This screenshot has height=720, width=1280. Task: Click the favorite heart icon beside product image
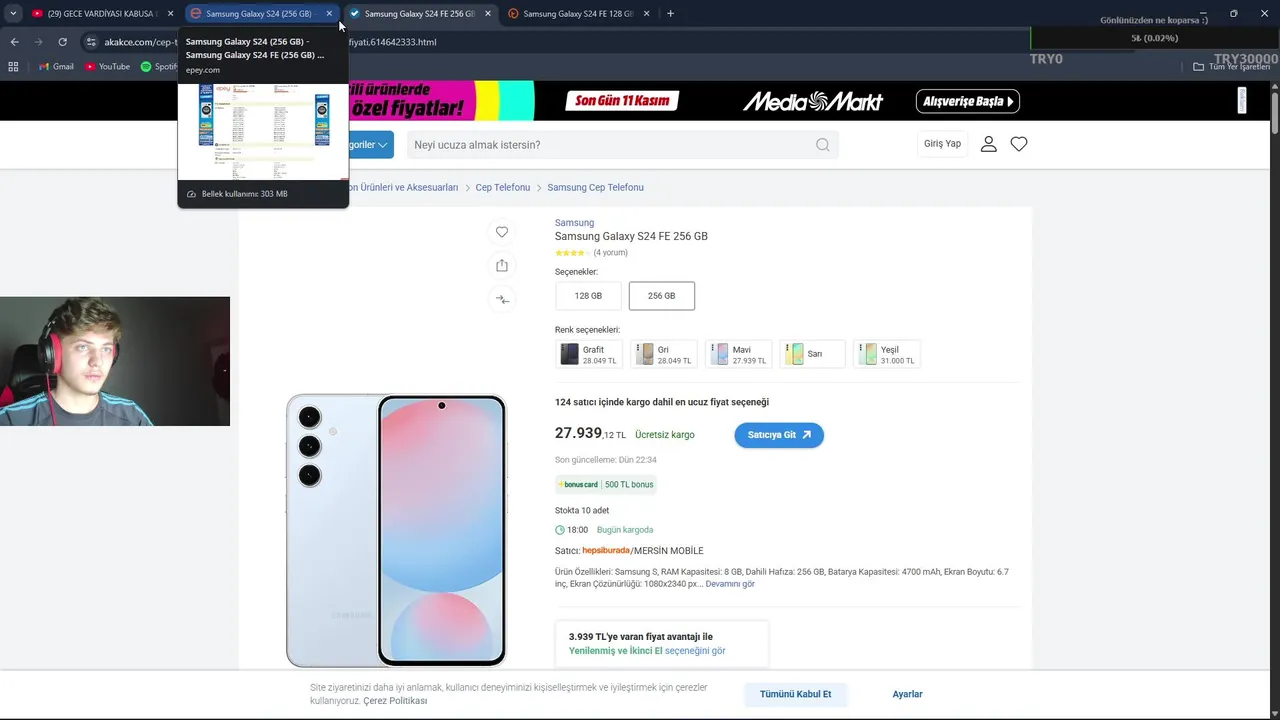pos(502,232)
